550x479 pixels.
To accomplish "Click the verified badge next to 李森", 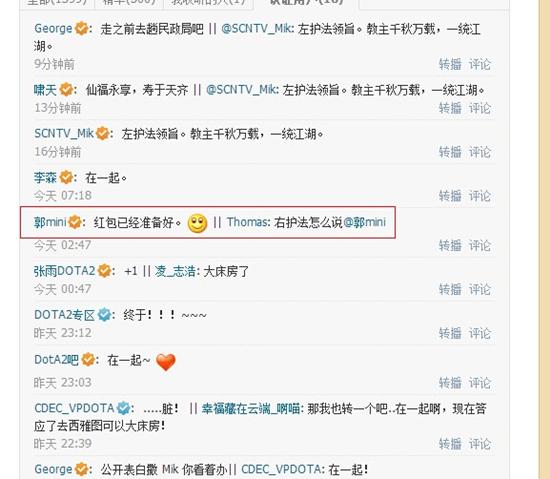I will tap(66, 177).
